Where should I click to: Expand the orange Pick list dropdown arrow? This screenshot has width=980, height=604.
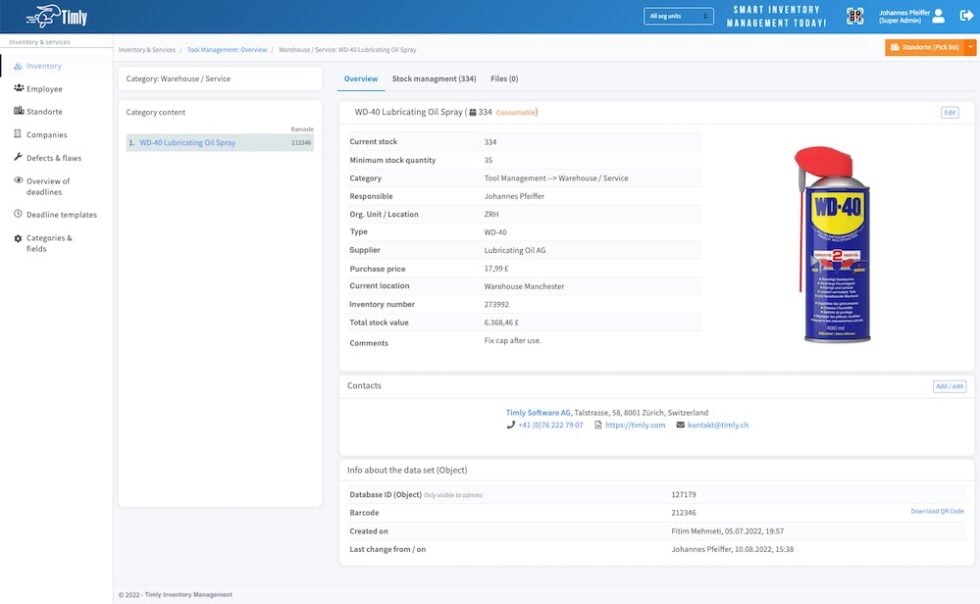pyautogui.click(x=970, y=47)
